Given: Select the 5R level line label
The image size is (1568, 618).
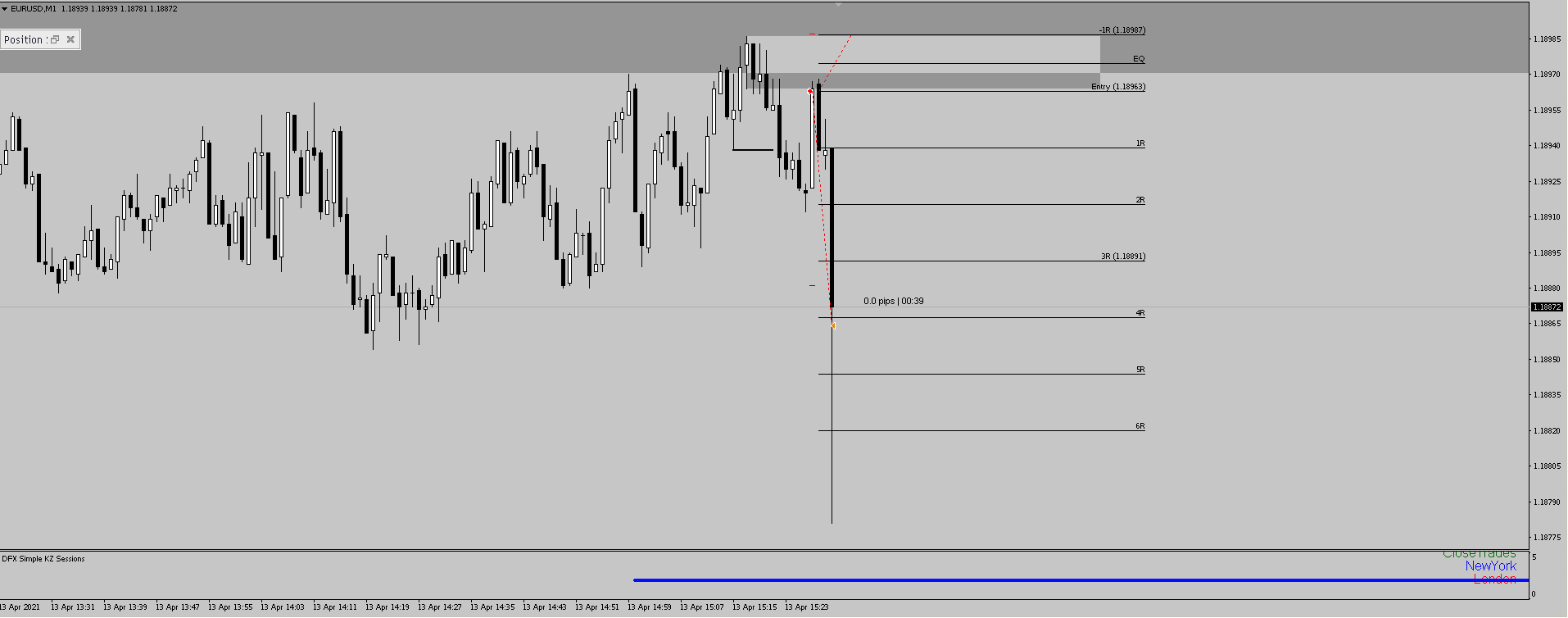Looking at the screenshot, I should tap(1140, 370).
